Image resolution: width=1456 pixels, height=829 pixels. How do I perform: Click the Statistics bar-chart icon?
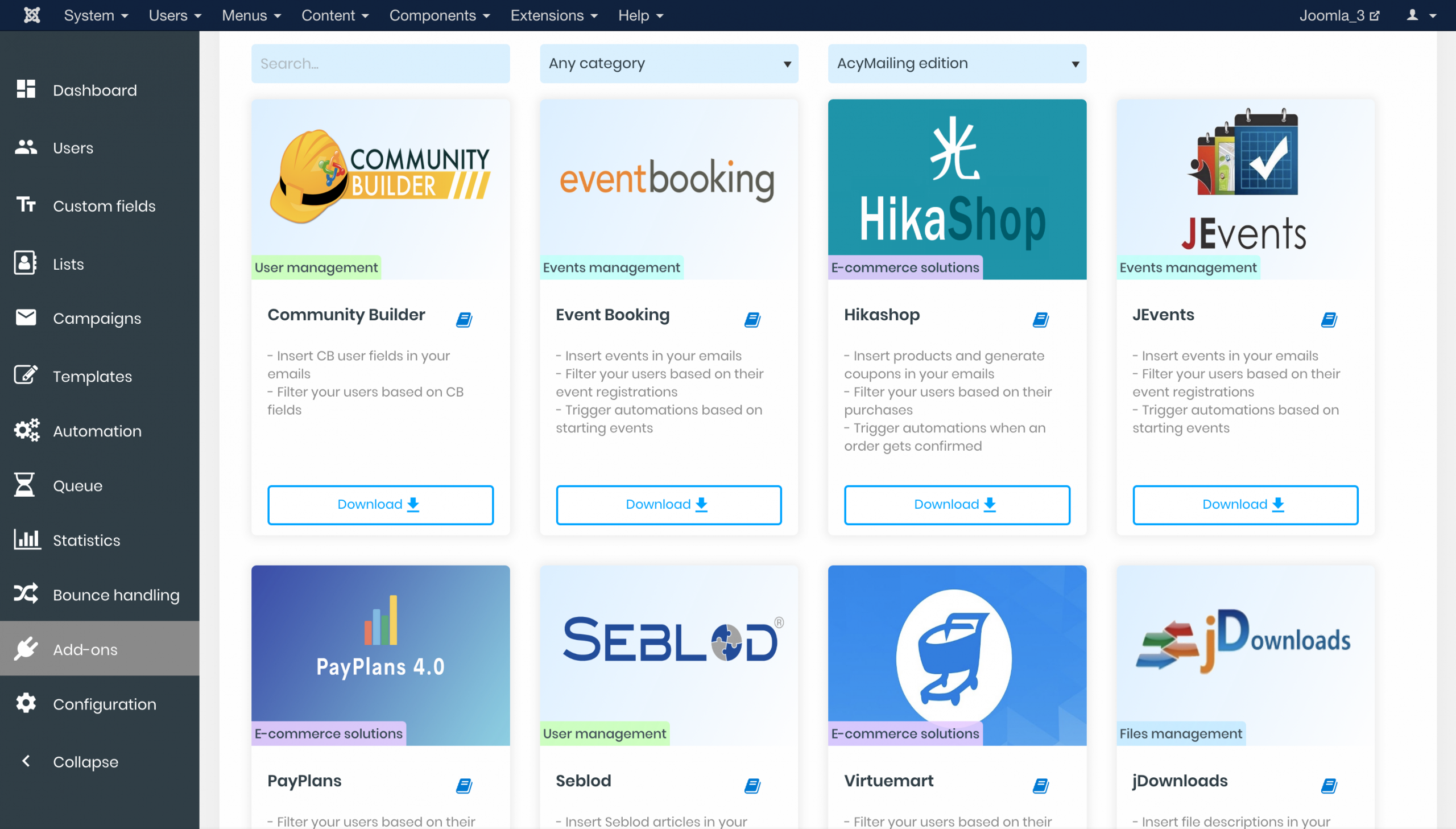click(27, 539)
